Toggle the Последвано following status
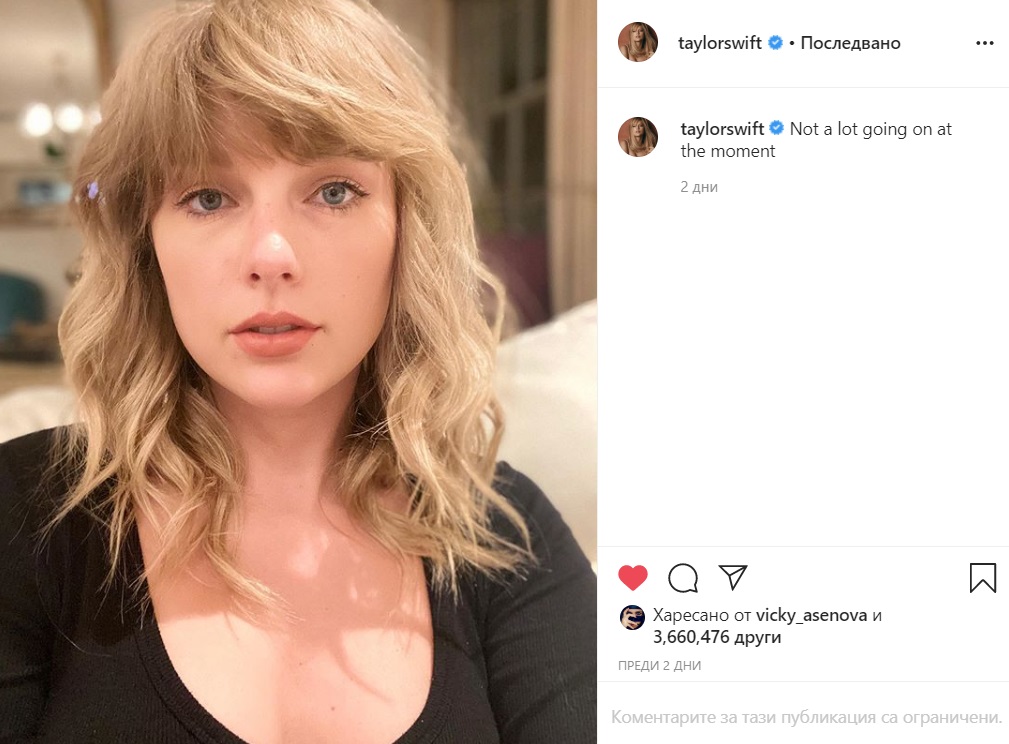Screen dimensions: 1009x744 coord(850,43)
